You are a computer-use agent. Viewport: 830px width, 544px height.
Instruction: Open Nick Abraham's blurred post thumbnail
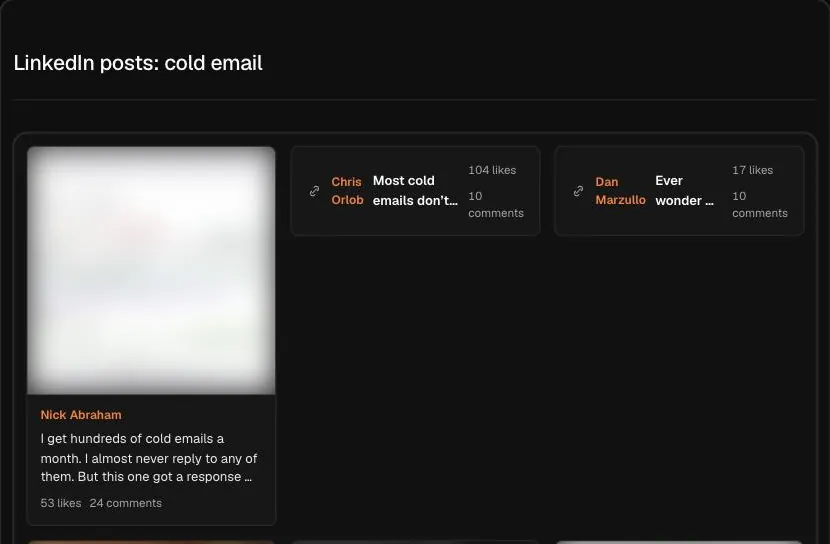[151, 270]
